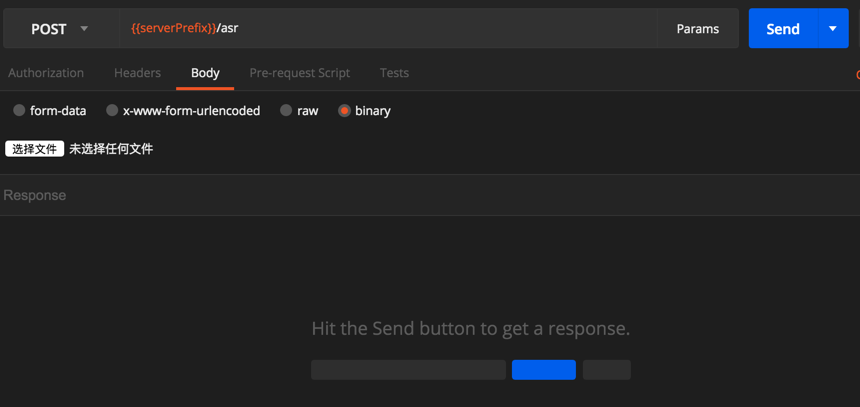
Task: Open the Params editor
Action: point(698,29)
